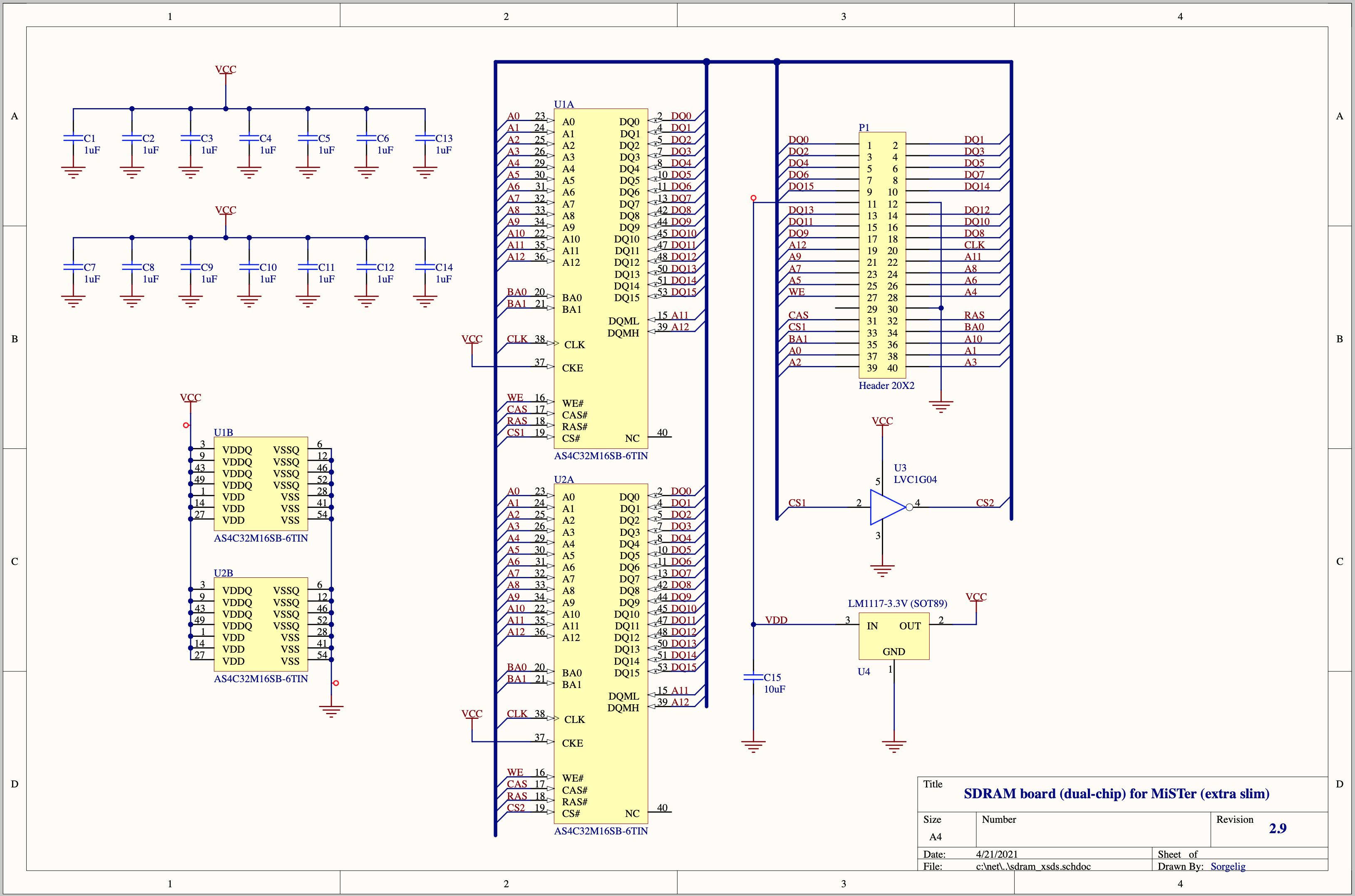Click the U1B designator label
1355x896 pixels.
coord(223,433)
